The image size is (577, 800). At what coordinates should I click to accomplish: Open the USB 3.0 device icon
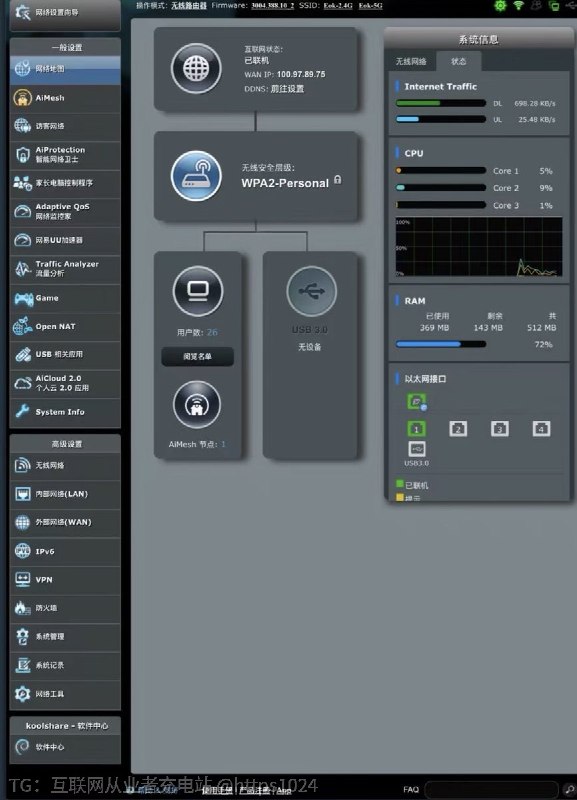pyautogui.click(x=311, y=291)
